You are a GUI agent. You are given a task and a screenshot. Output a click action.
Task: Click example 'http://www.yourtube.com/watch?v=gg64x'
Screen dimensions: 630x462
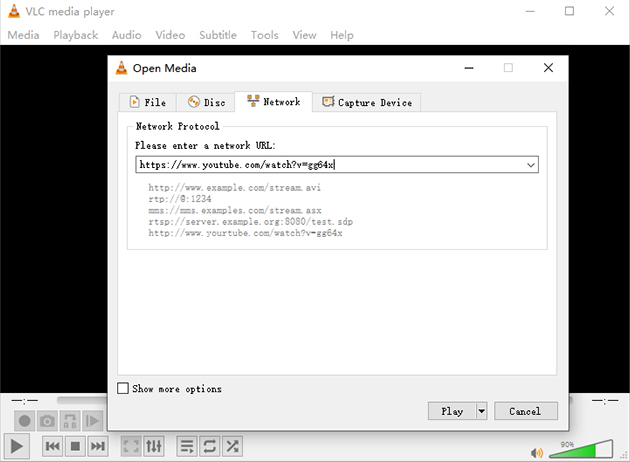245,233
